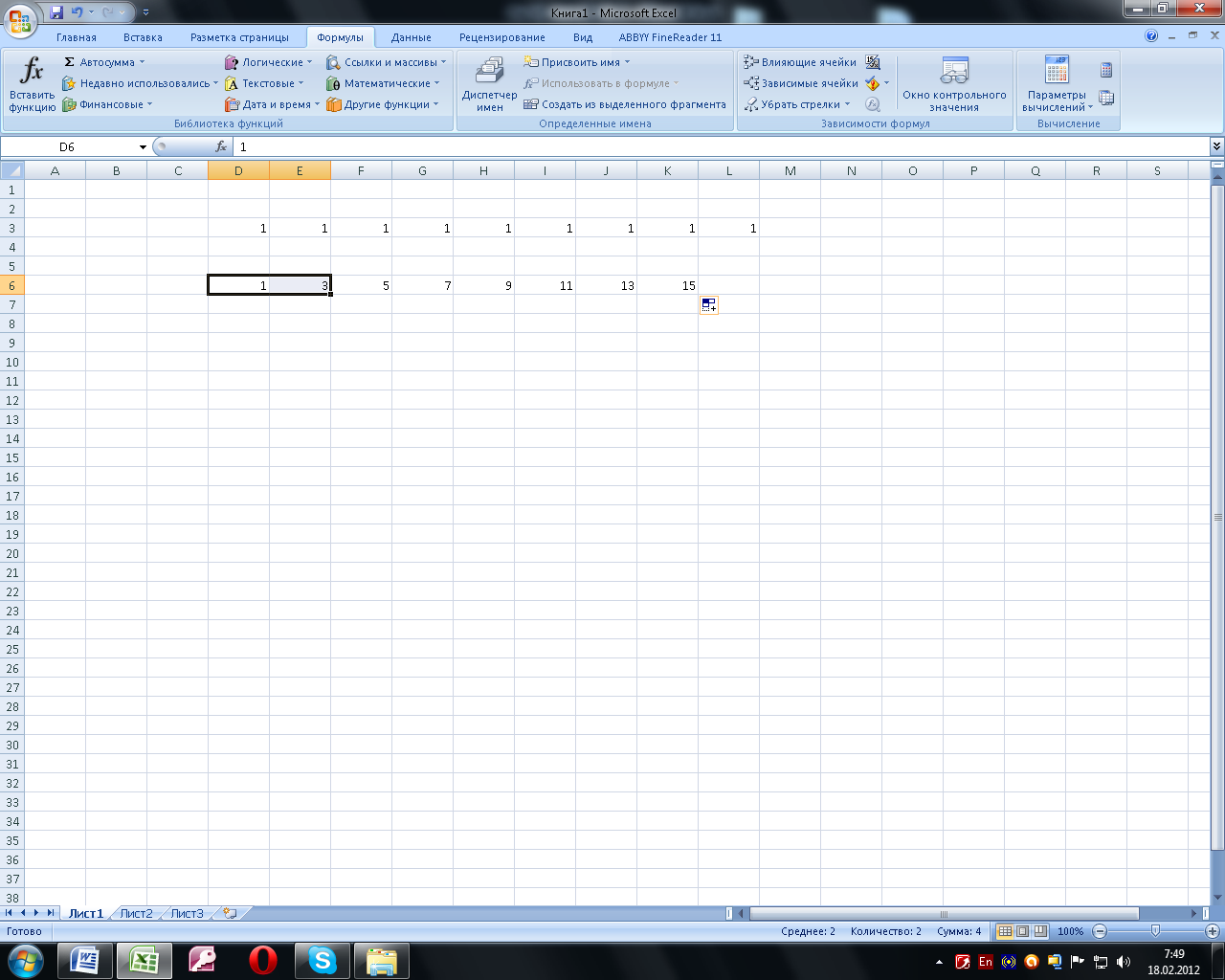Click the zoom in plus button
Screen dimensions: 1225x980
pyautogui.click(x=1212, y=931)
